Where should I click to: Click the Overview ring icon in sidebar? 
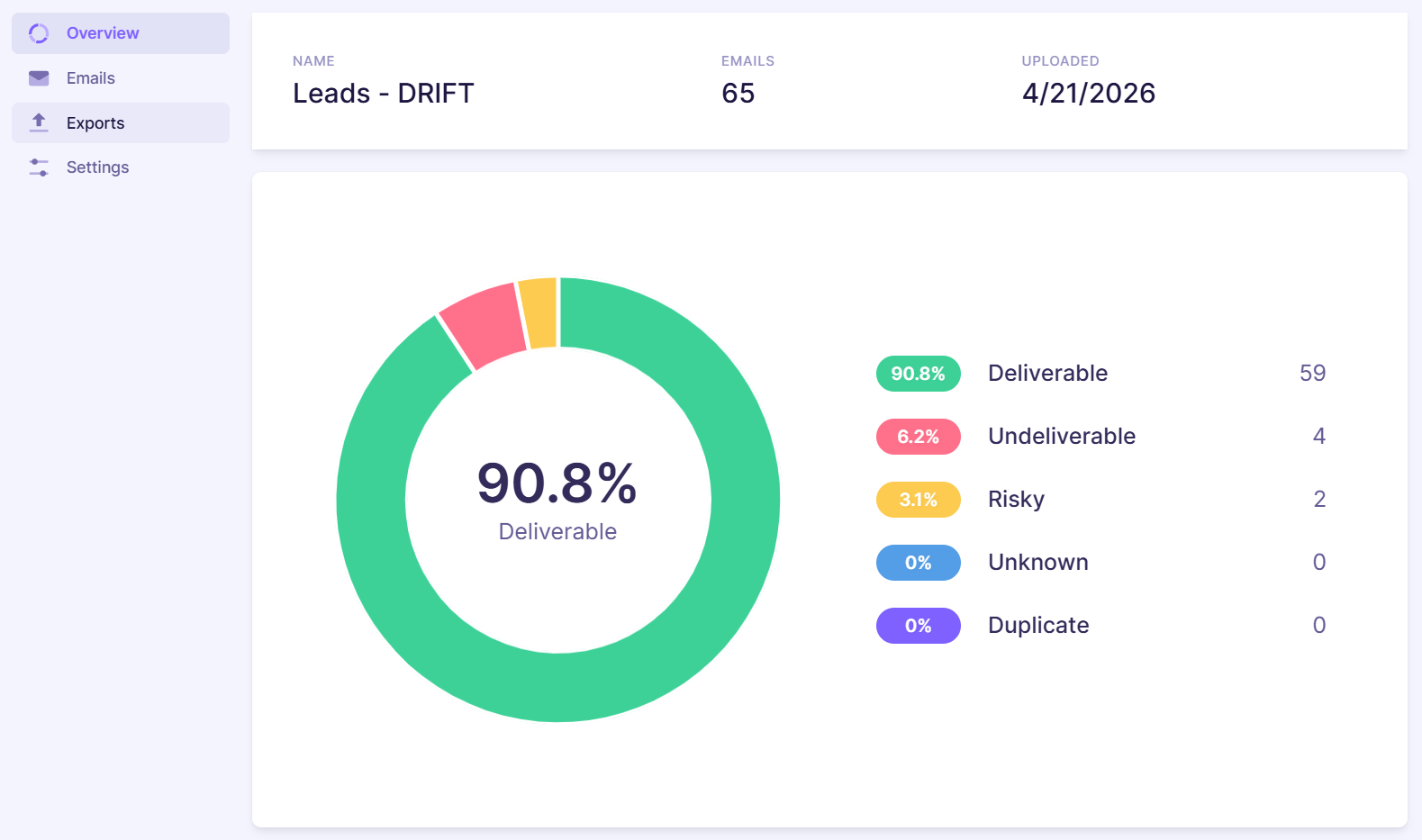(x=39, y=33)
